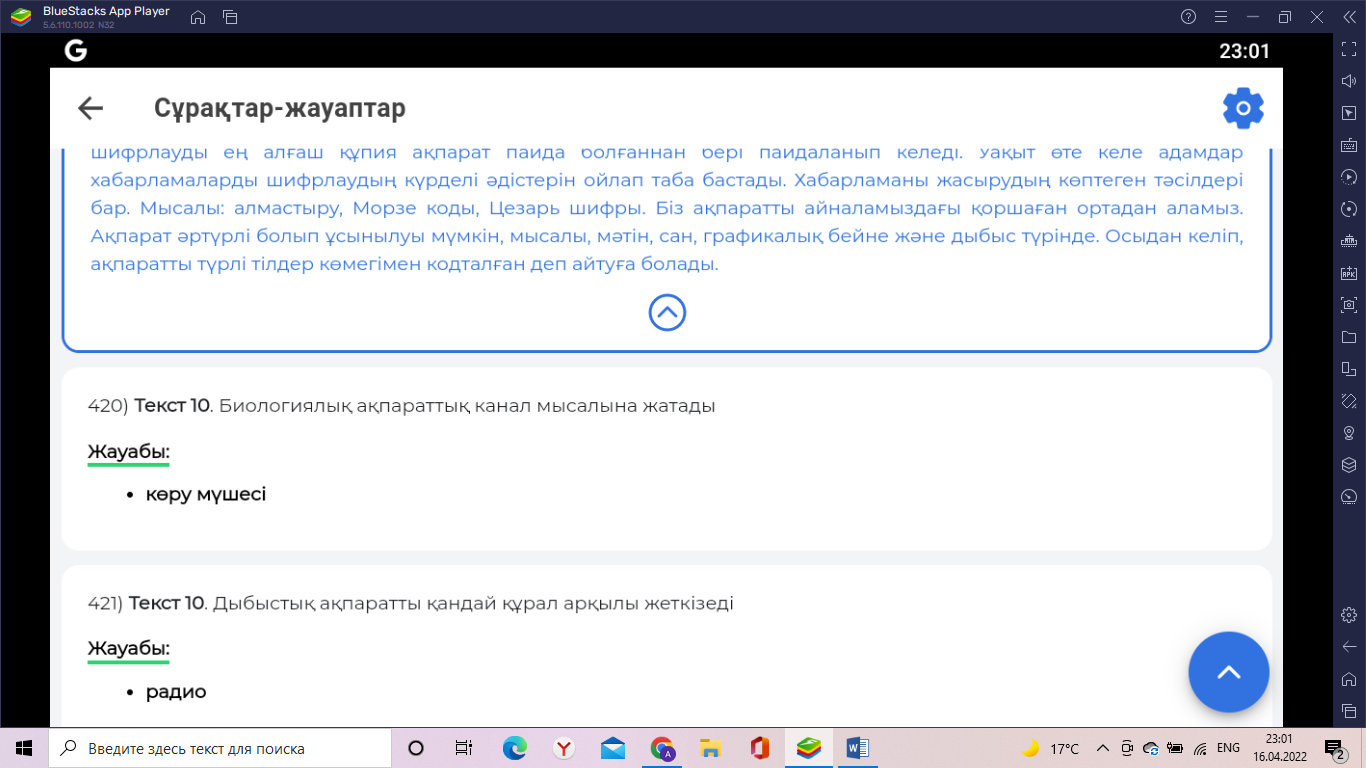Select answer text "радио"
The height and width of the screenshot is (768, 1366).
[x=176, y=692]
